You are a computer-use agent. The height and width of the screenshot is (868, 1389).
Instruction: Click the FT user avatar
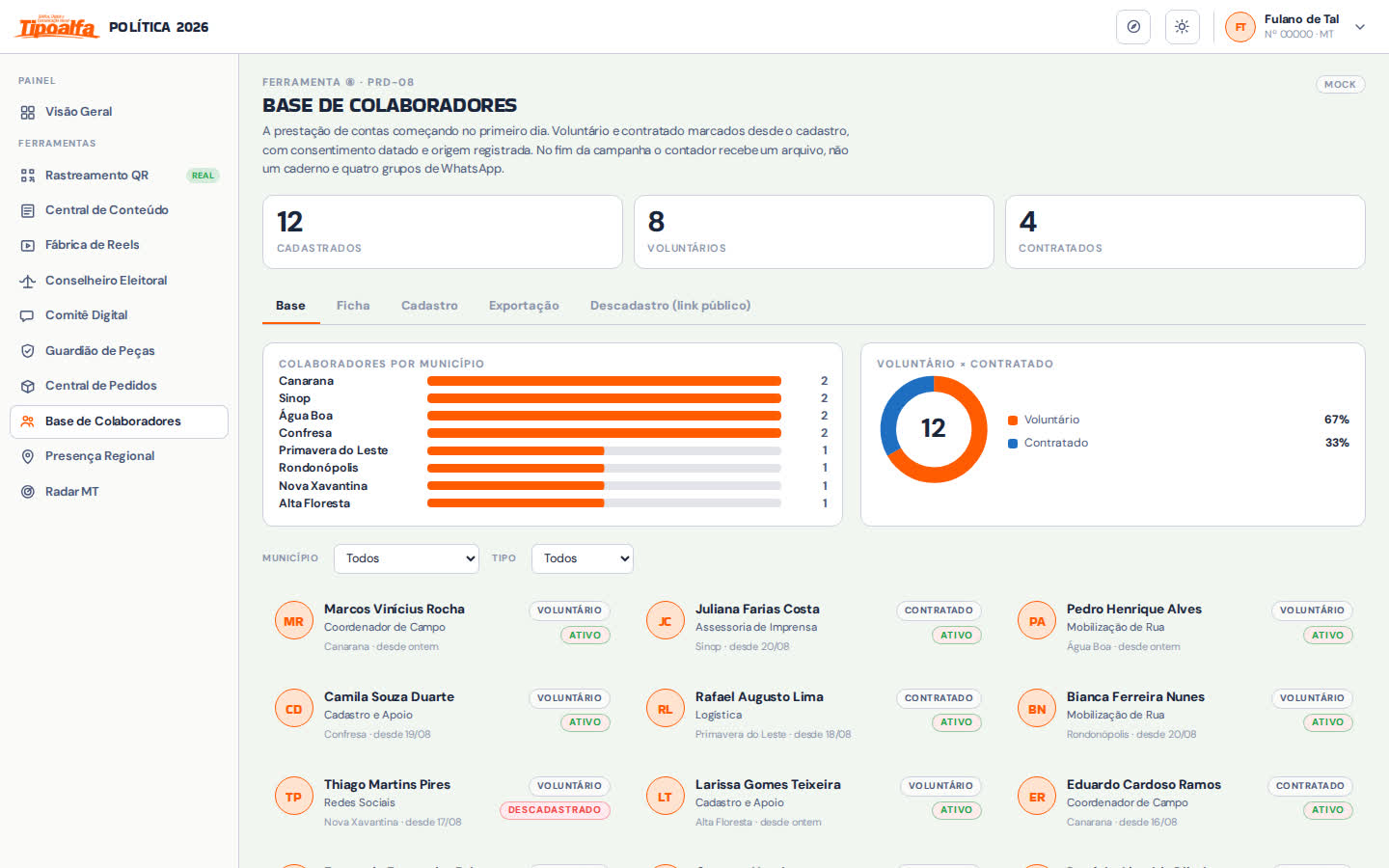(1240, 27)
